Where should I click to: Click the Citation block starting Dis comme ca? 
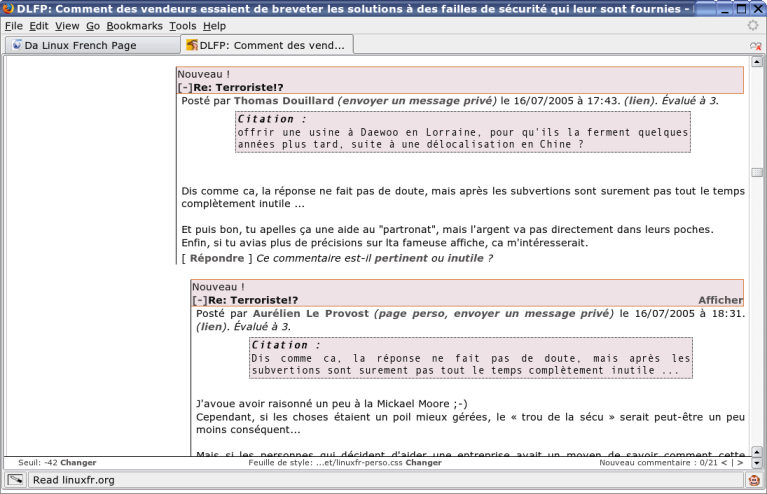(x=471, y=358)
